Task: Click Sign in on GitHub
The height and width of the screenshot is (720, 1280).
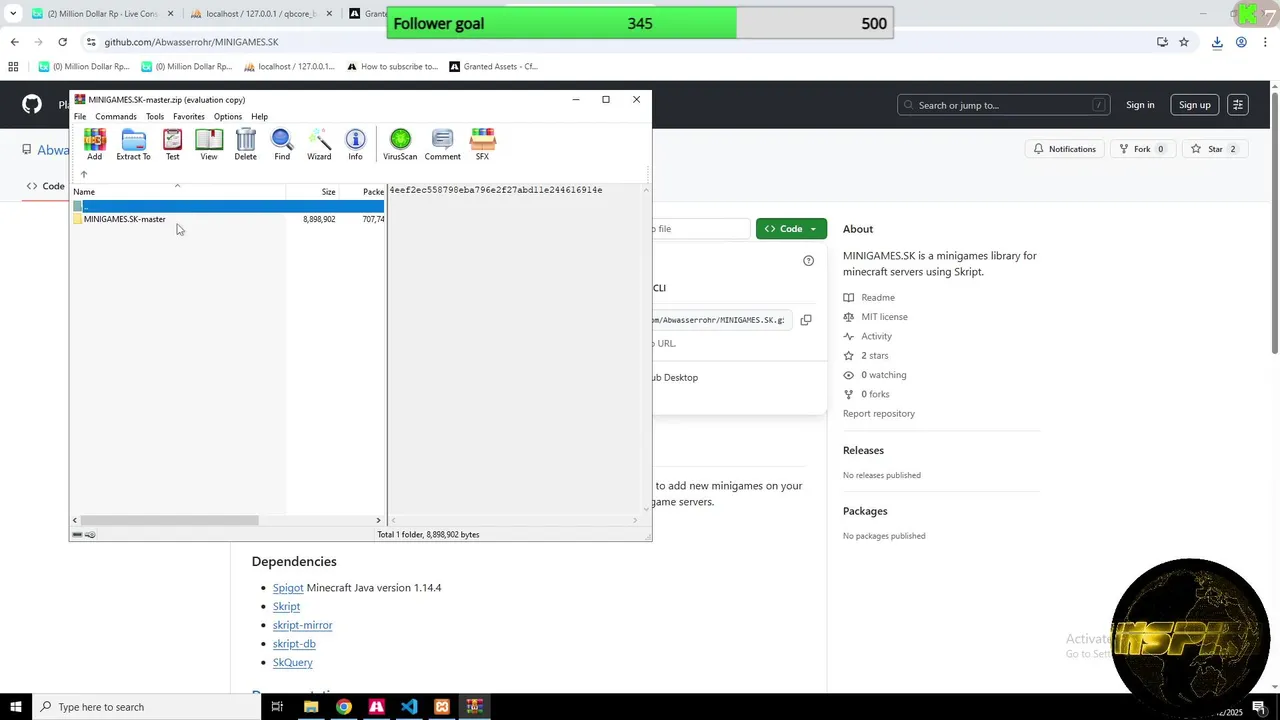Action: click(x=1140, y=105)
